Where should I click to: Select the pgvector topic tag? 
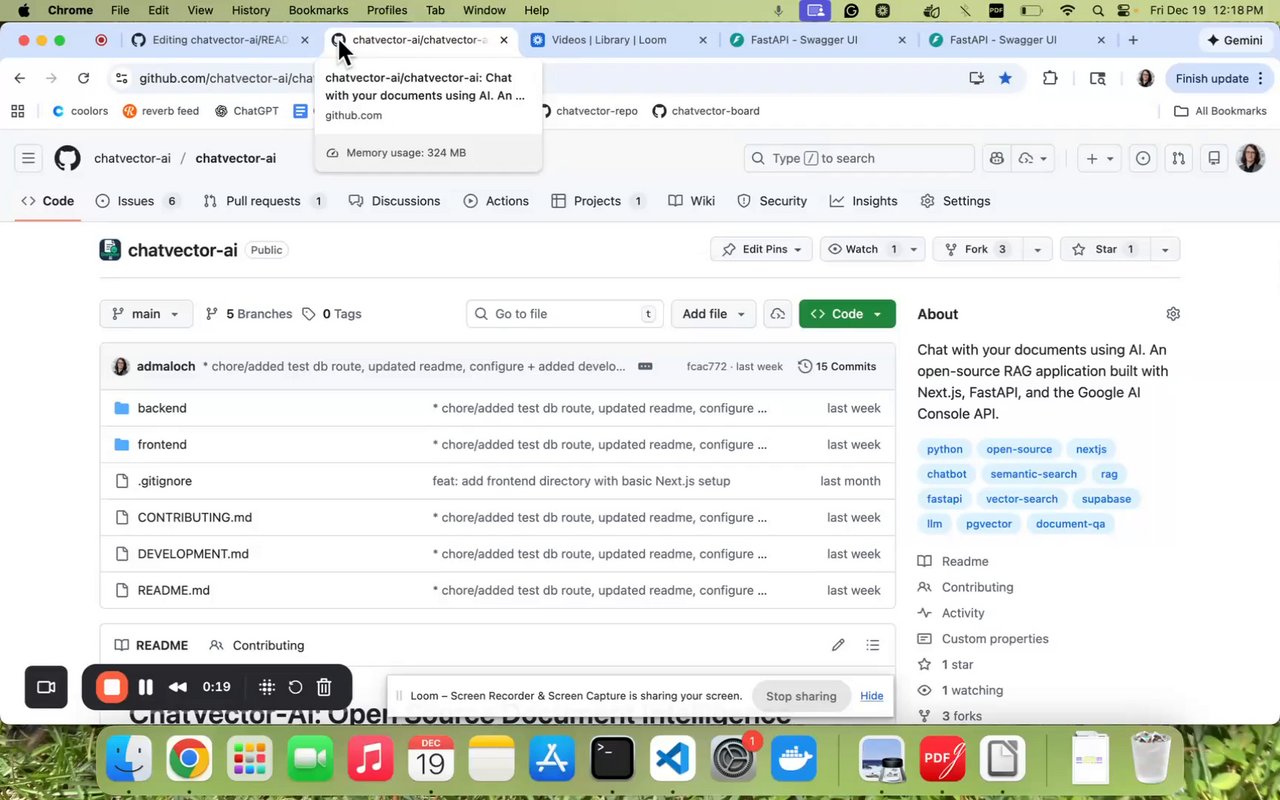coord(989,524)
